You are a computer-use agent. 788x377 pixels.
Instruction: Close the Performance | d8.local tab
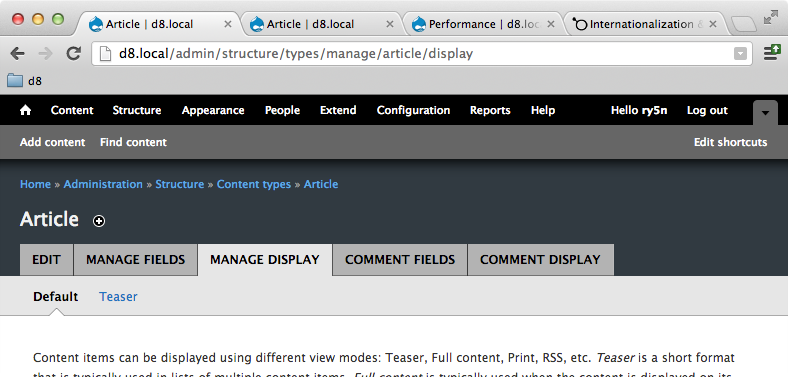(551, 24)
